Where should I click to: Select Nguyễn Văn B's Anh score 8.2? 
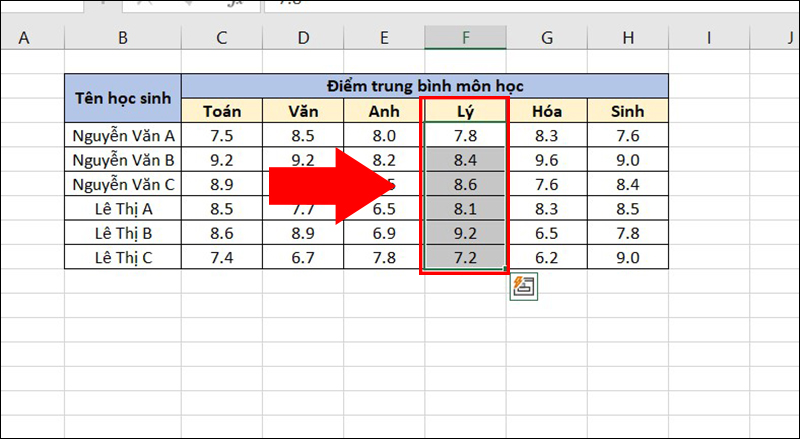pos(384,159)
